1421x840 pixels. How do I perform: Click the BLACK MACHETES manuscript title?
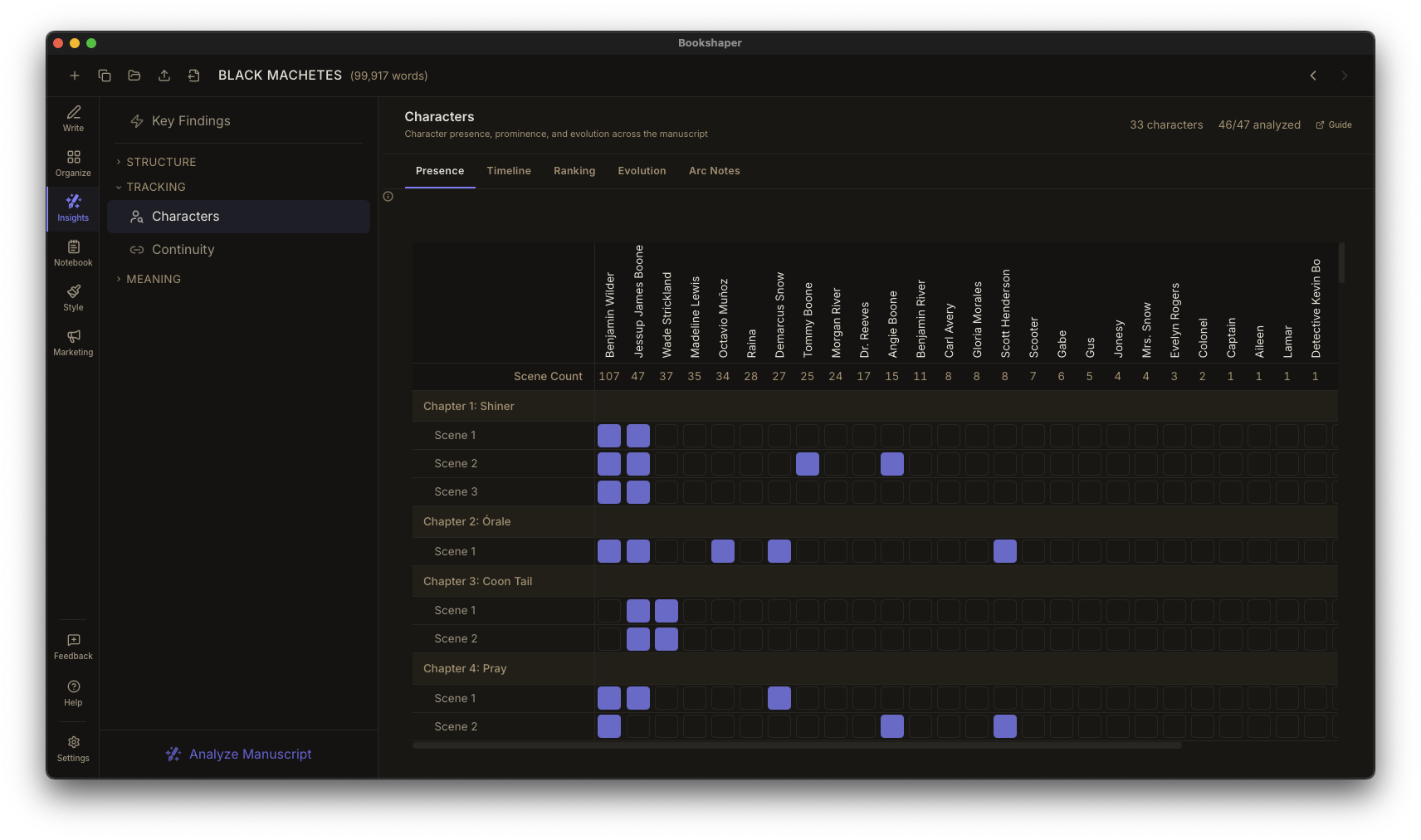point(280,76)
